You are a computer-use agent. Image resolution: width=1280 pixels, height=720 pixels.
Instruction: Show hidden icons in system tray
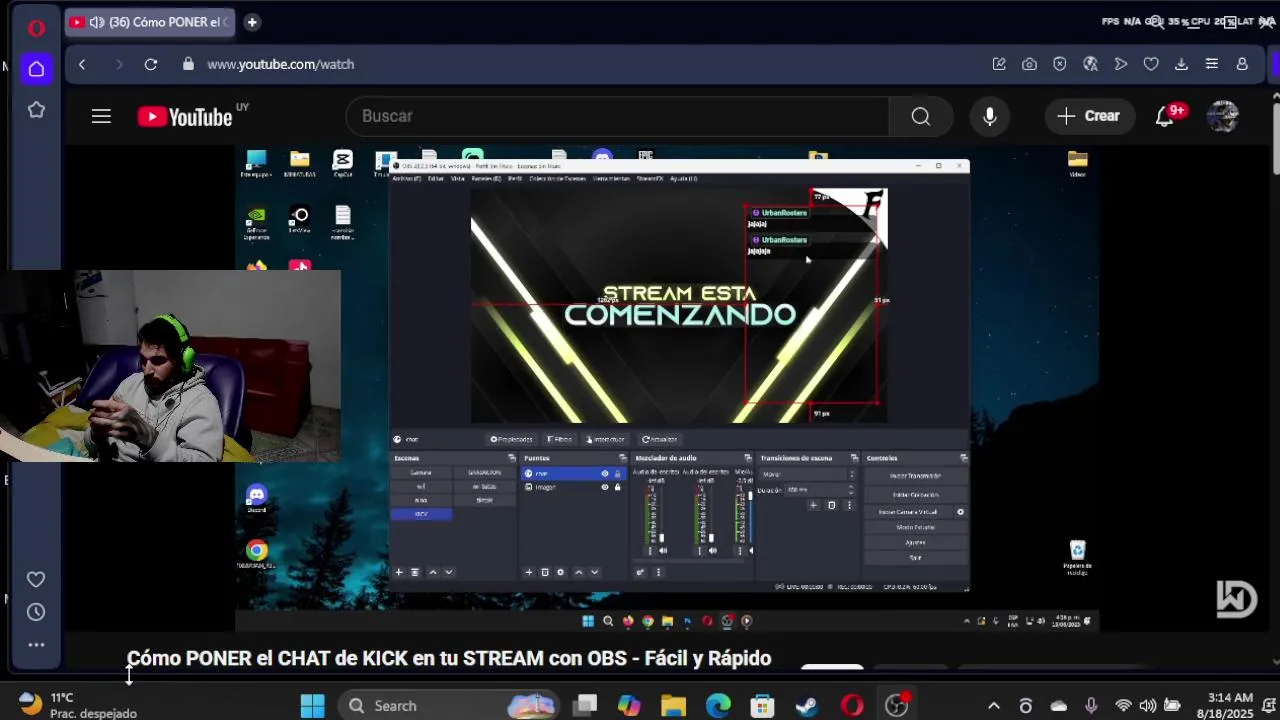(993, 706)
